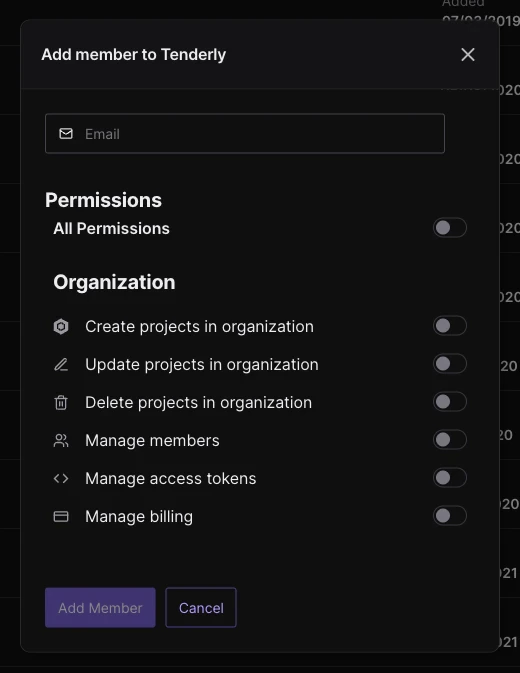The width and height of the screenshot is (520, 673).
Task: Click the Add Member button
Action: 100,607
